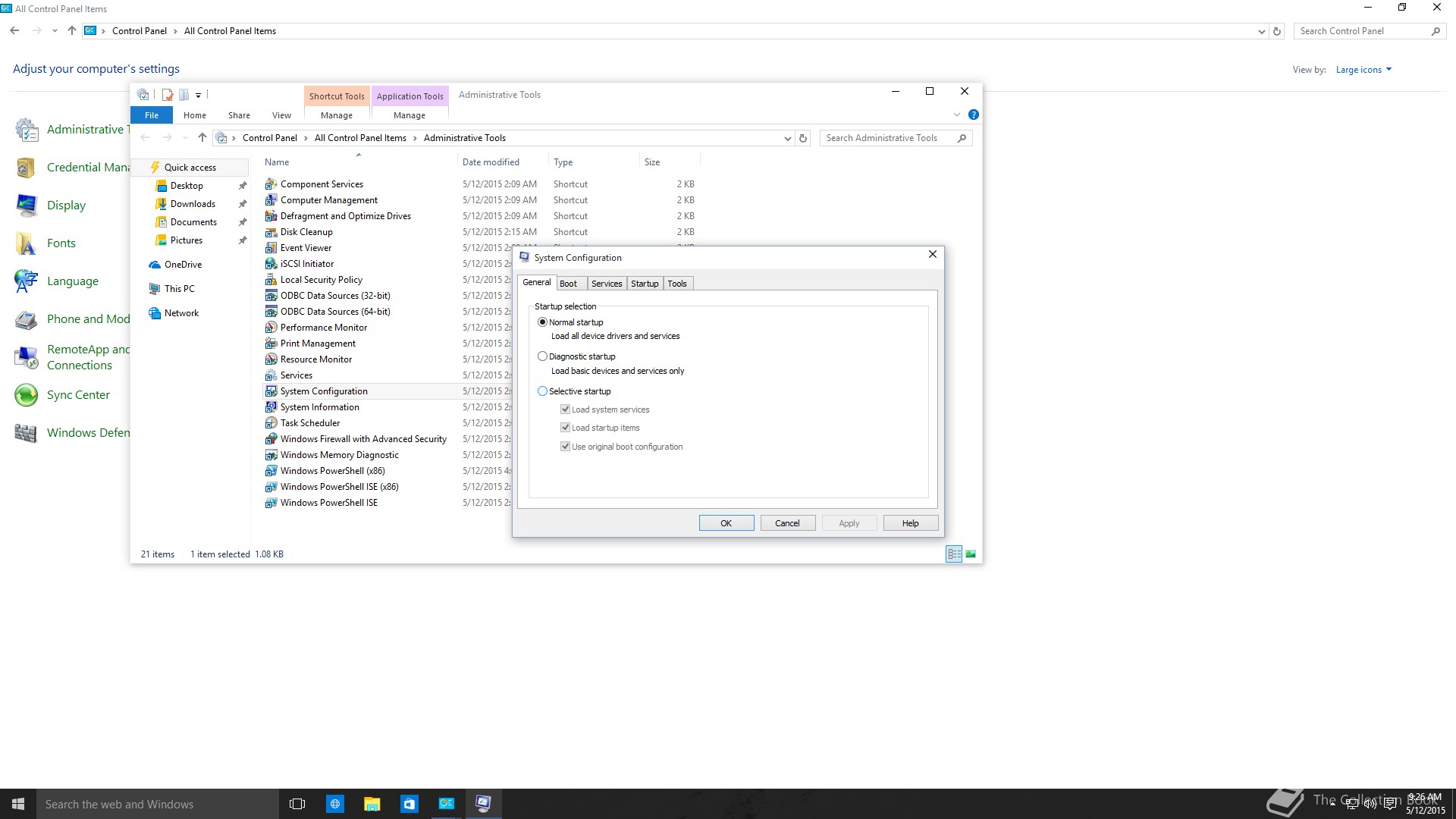
Task: Open Quick Access Toolbar customize dropdown
Action: (199, 95)
